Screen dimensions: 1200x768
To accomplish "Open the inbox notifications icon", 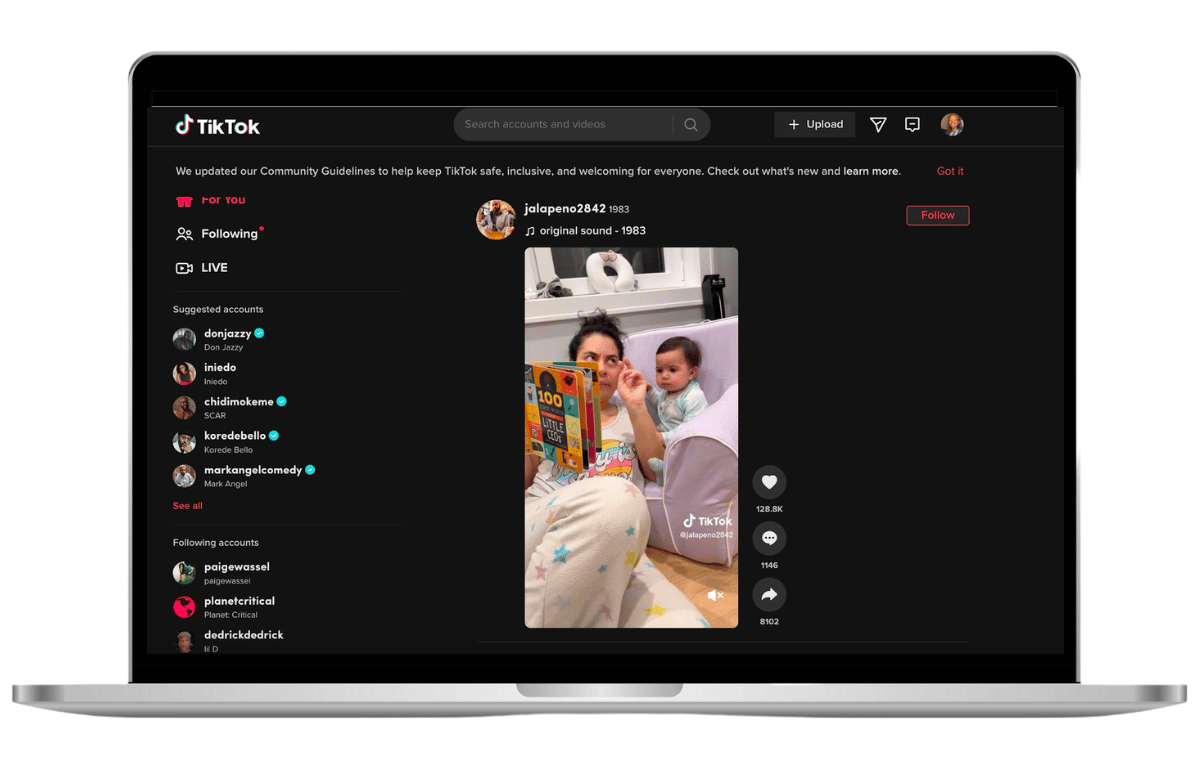I will point(912,124).
